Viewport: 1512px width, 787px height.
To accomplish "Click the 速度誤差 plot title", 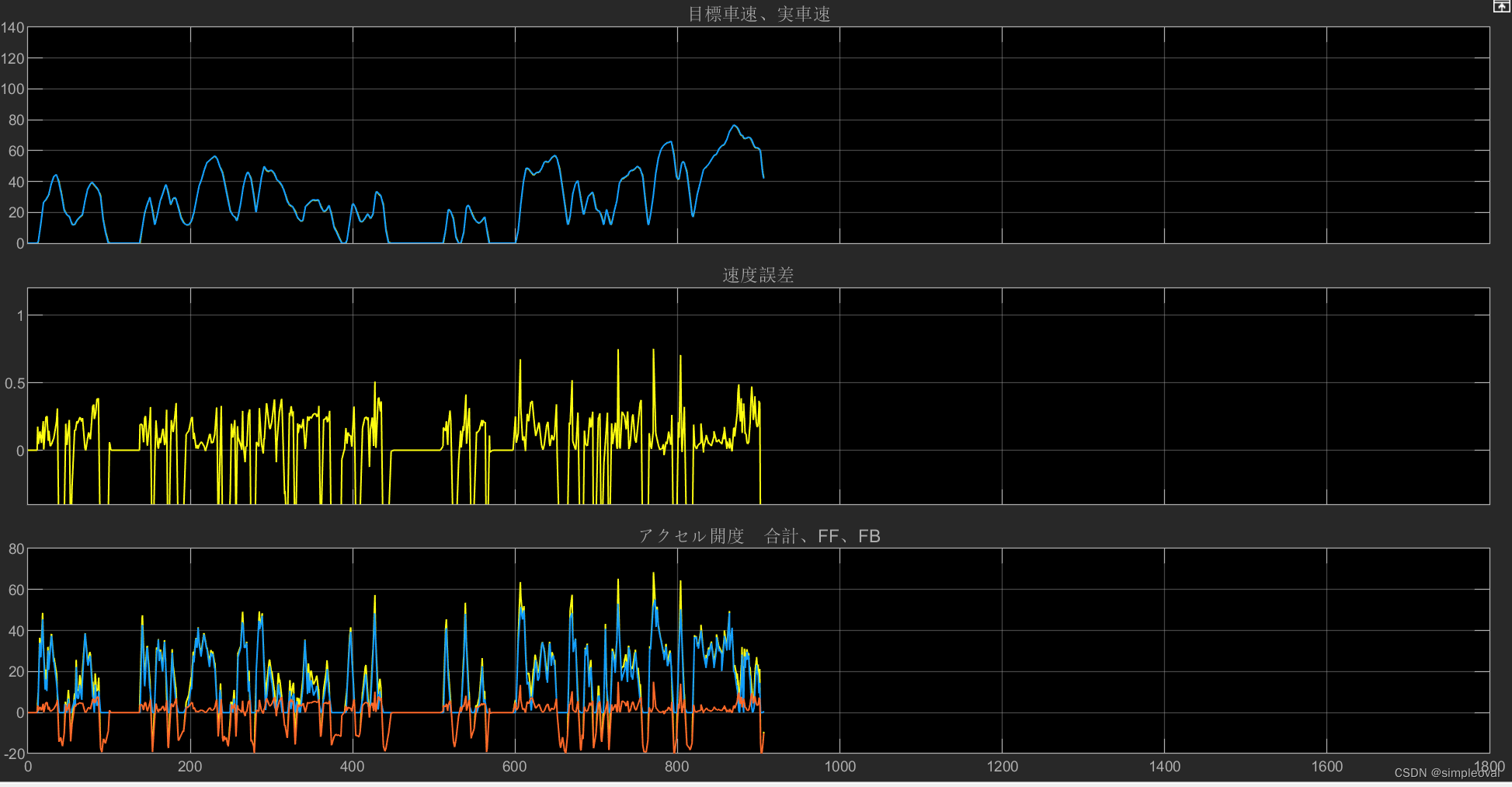I will click(x=758, y=275).
